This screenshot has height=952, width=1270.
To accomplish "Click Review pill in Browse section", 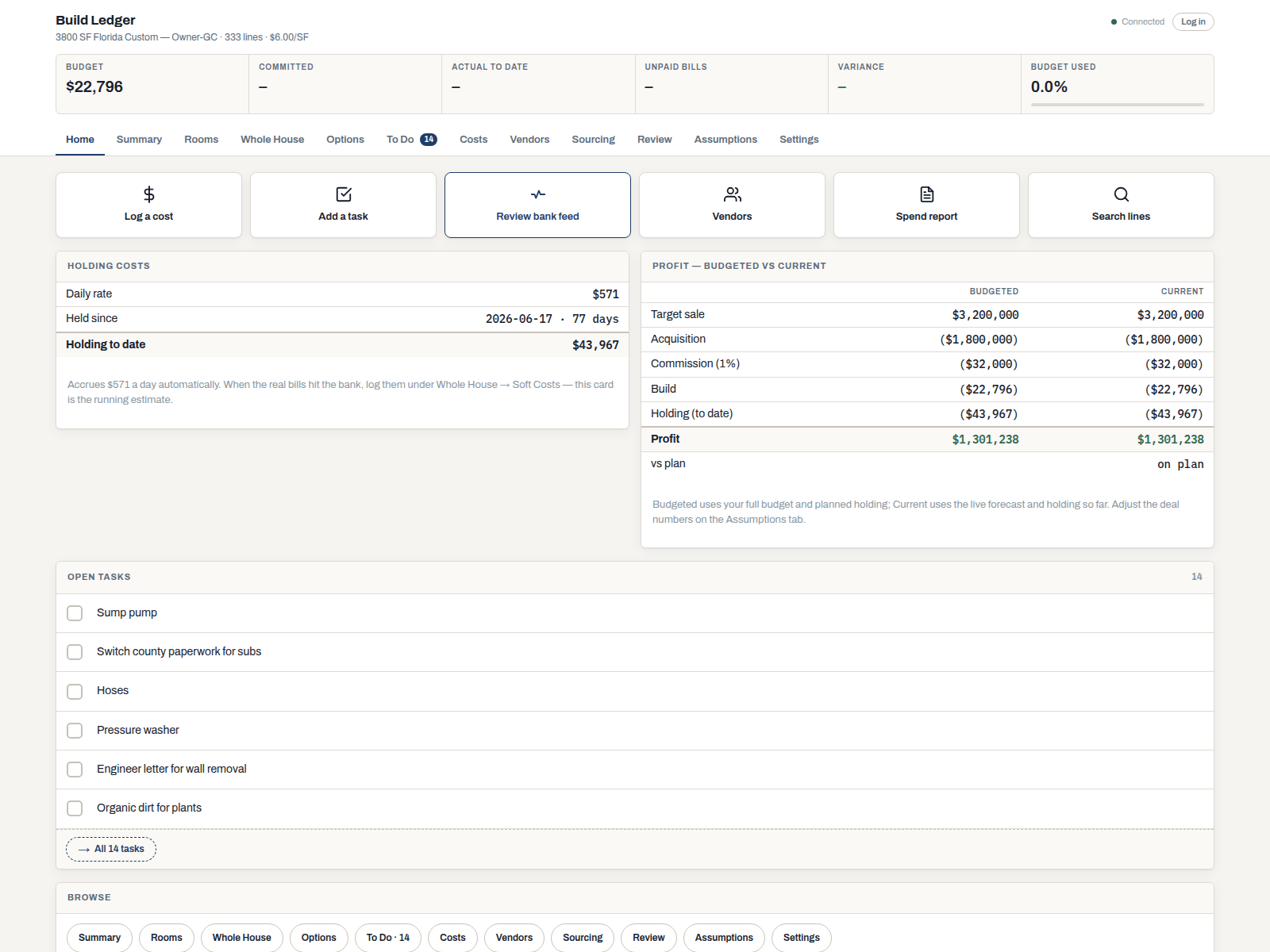I will 648,938.
